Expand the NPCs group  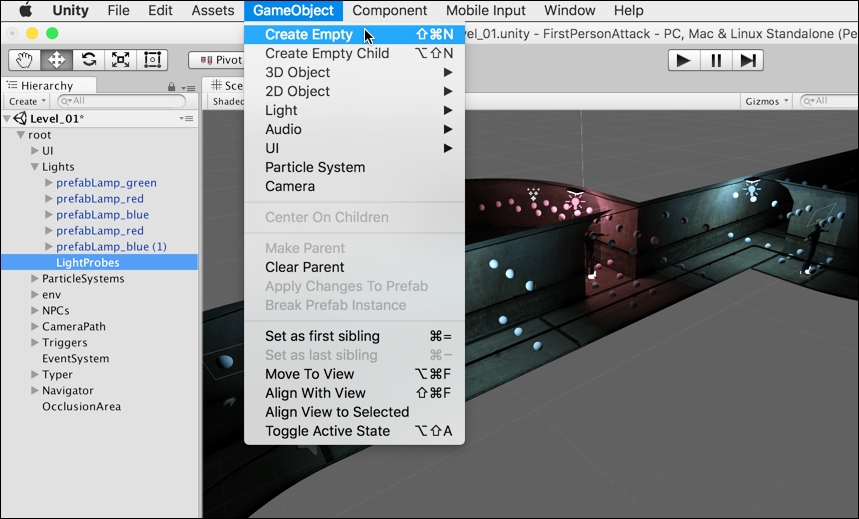(35, 310)
